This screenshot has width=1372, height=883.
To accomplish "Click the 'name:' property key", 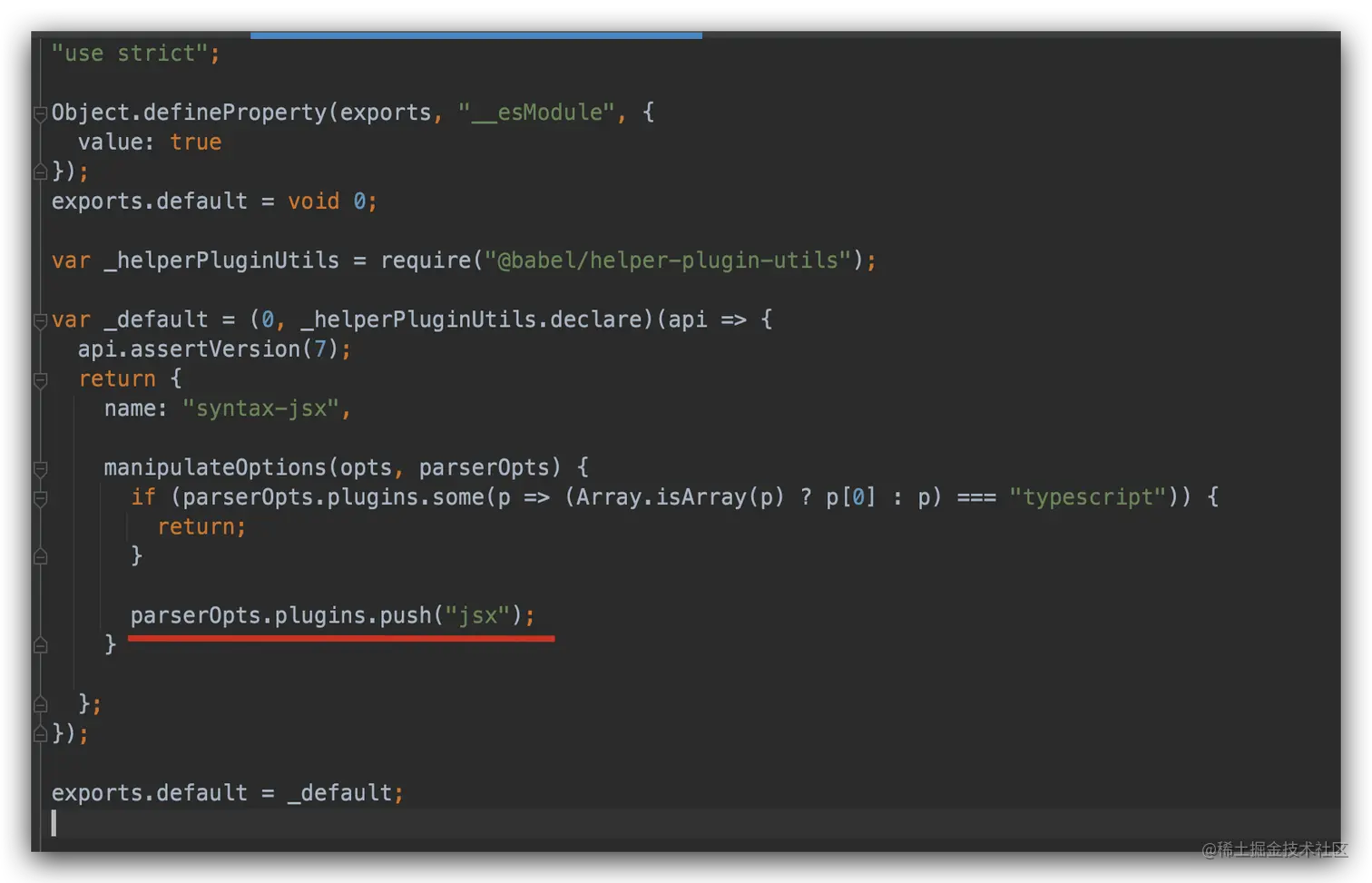I will [136, 408].
